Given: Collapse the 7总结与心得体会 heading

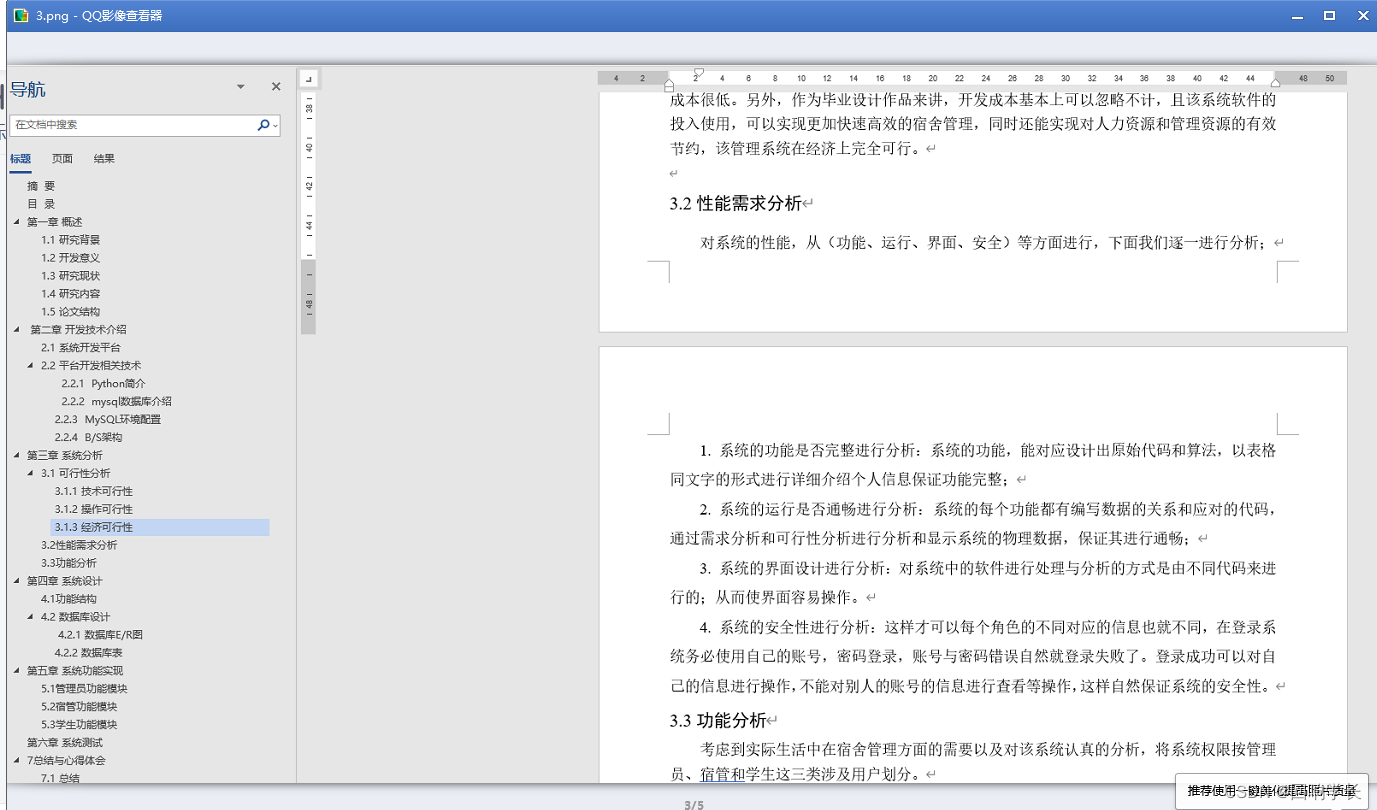Looking at the screenshot, I should [17, 761].
